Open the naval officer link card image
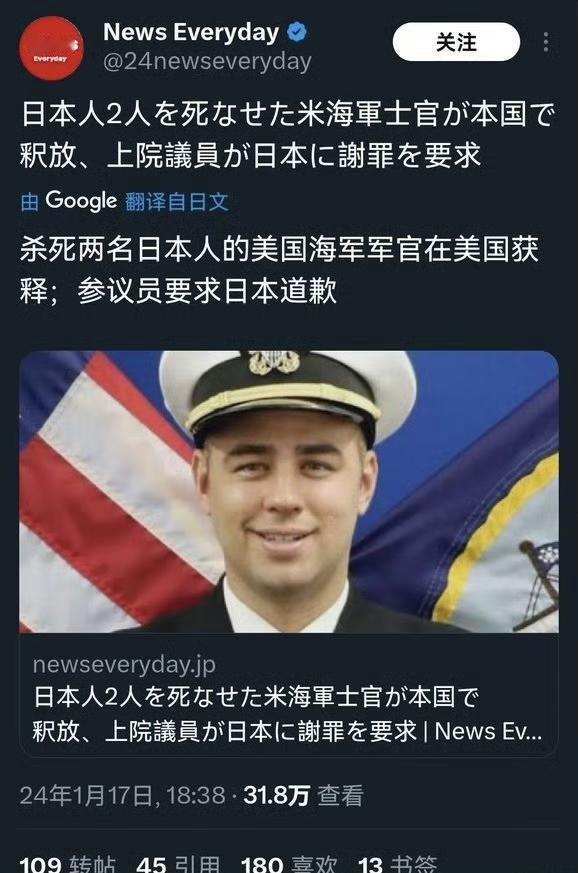This screenshot has height=873, width=578. click(289, 492)
